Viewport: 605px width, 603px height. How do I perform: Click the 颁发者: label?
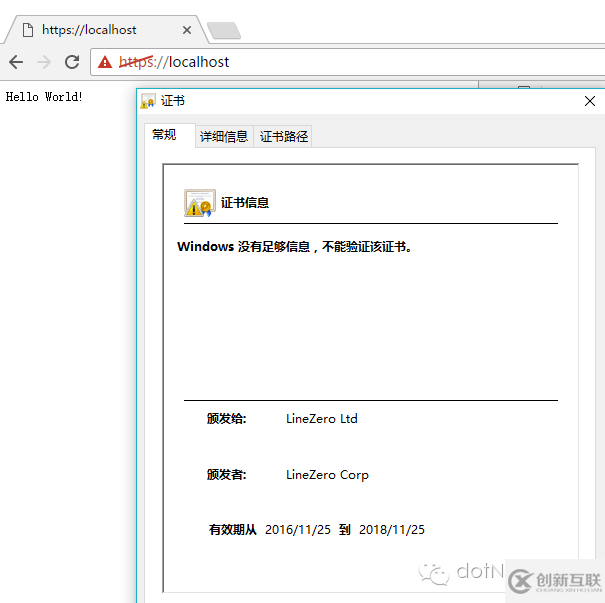(226, 475)
